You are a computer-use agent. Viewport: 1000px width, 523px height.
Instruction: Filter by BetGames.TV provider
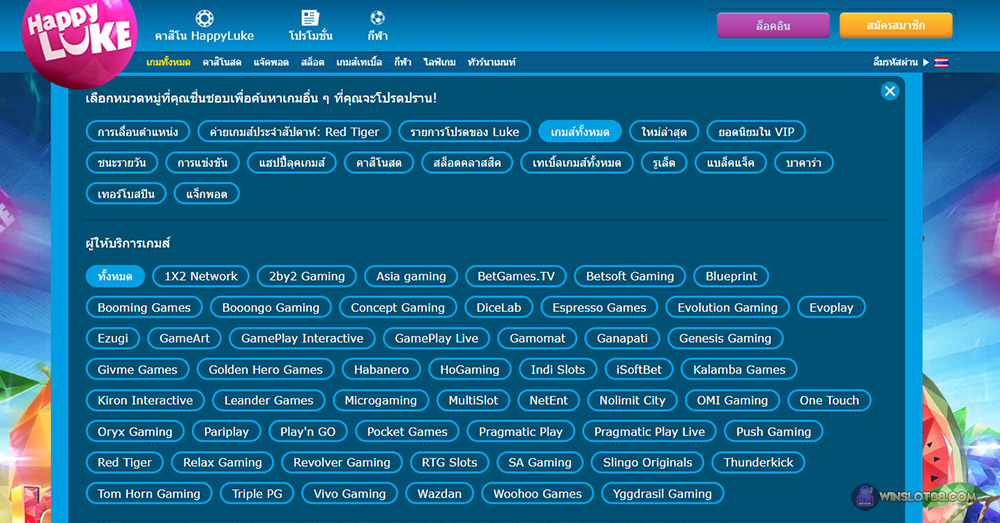[x=516, y=276]
